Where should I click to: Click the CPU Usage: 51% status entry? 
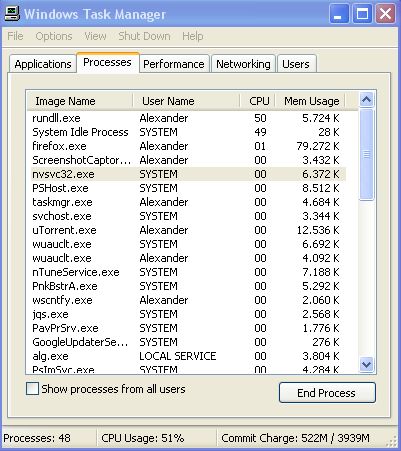[x=143, y=438]
